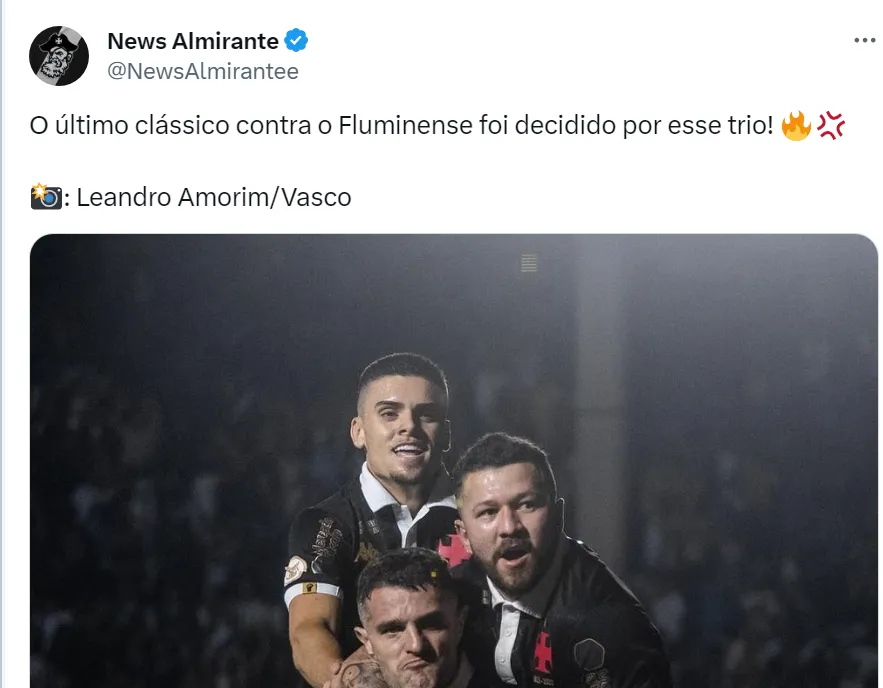
Task: Click the tweet text about último clássico
Action: click(402, 125)
